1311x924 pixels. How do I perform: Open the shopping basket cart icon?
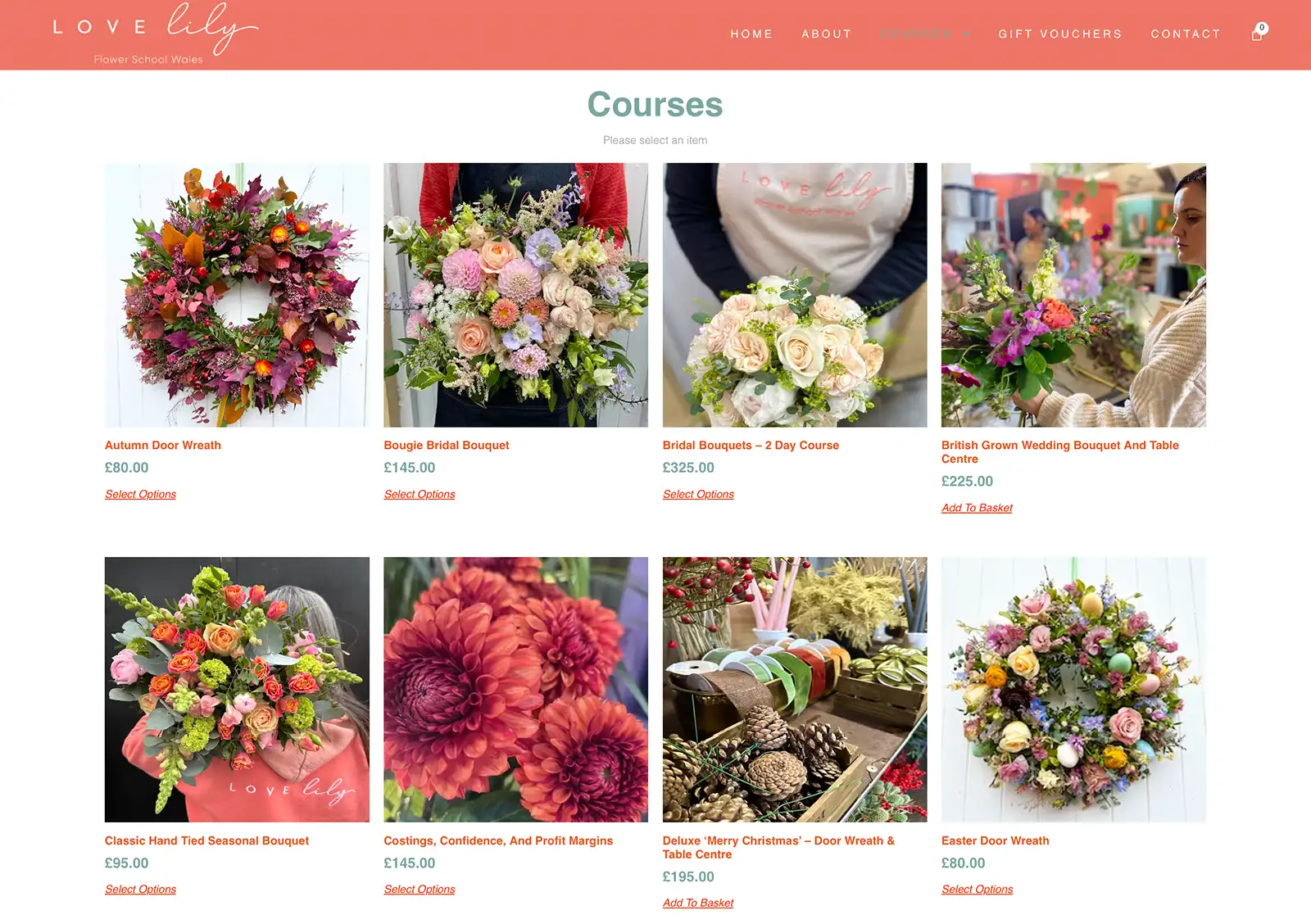click(1256, 34)
